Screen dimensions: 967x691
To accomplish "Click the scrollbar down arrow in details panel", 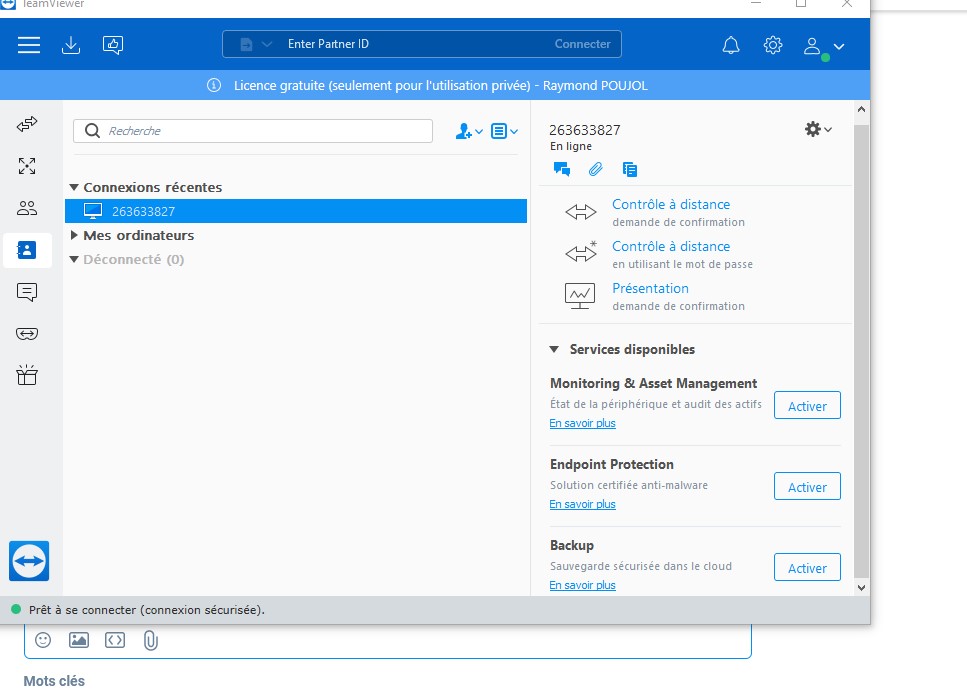I will pos(862,588).
